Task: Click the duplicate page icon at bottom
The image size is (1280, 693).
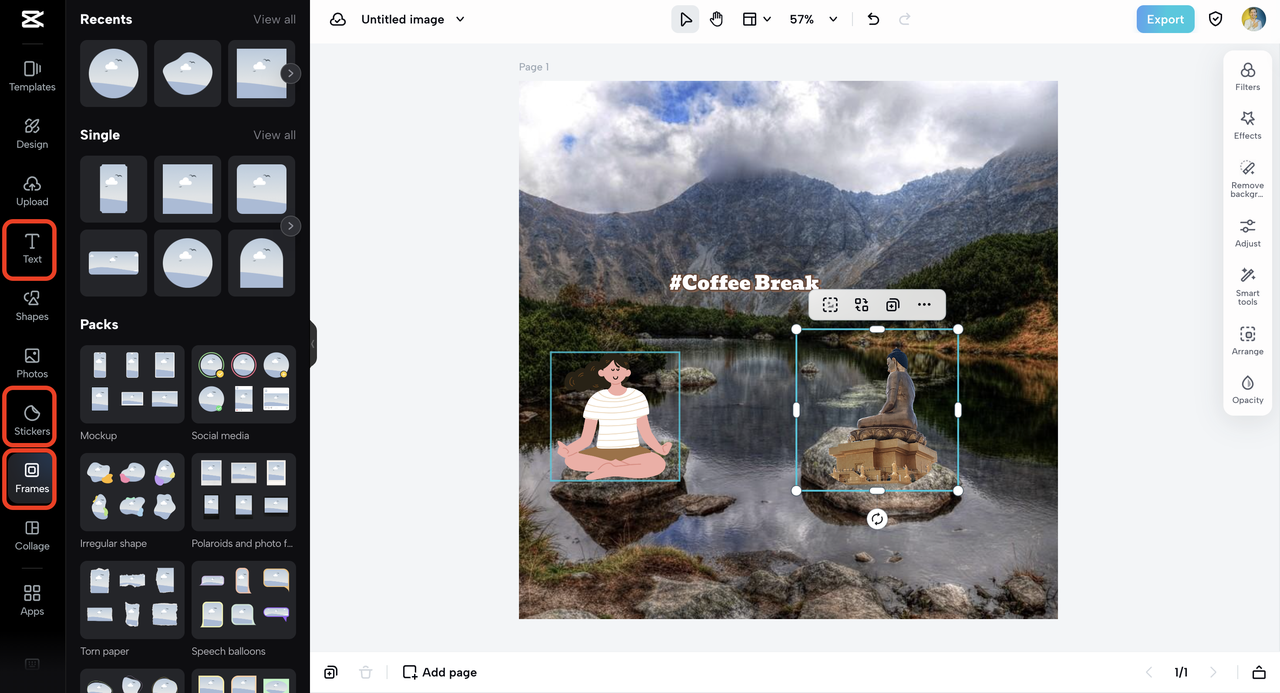Action: coord(331,672)
